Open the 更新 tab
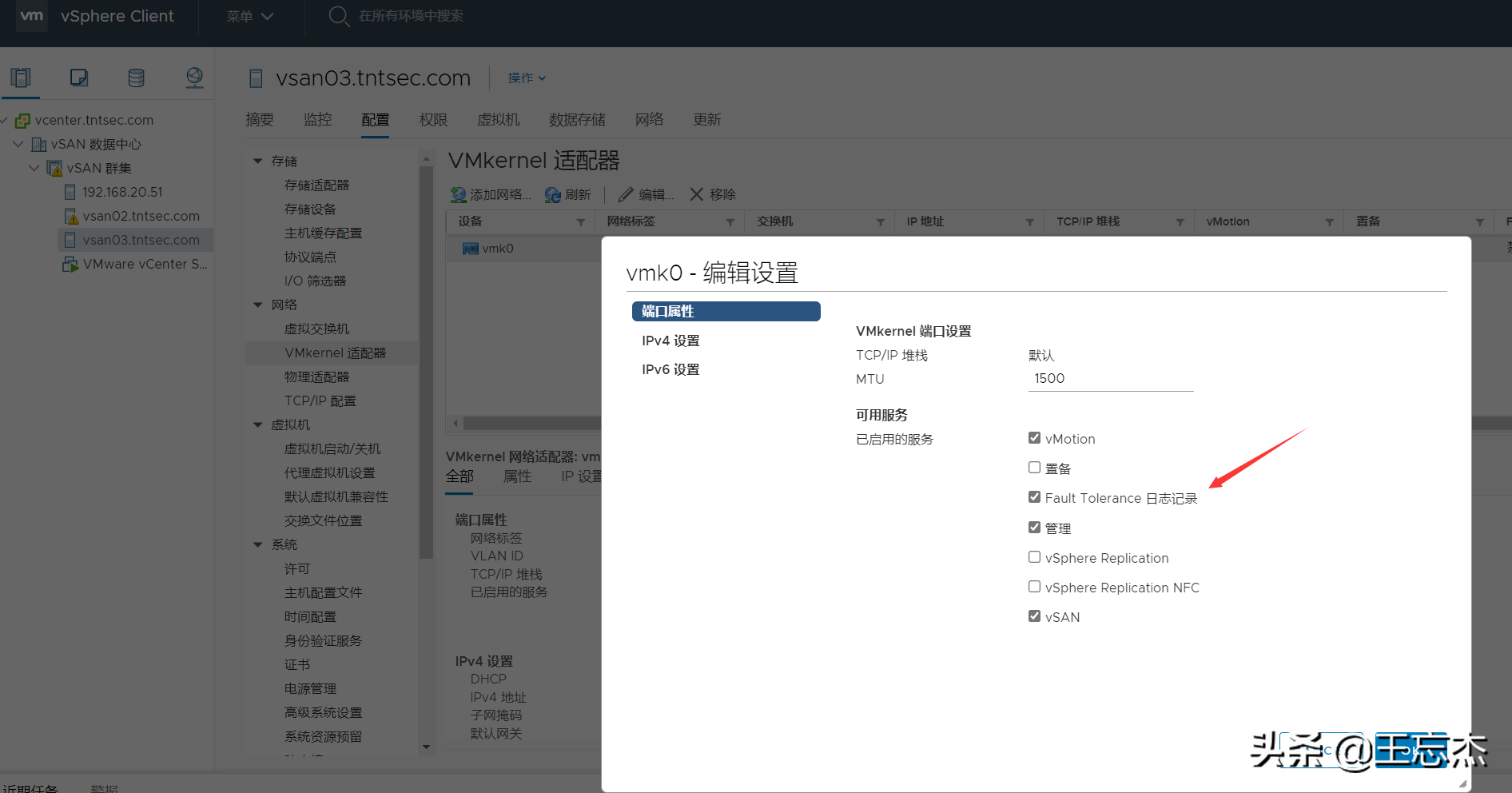The image size is (1512, 793). click(707, 120)
